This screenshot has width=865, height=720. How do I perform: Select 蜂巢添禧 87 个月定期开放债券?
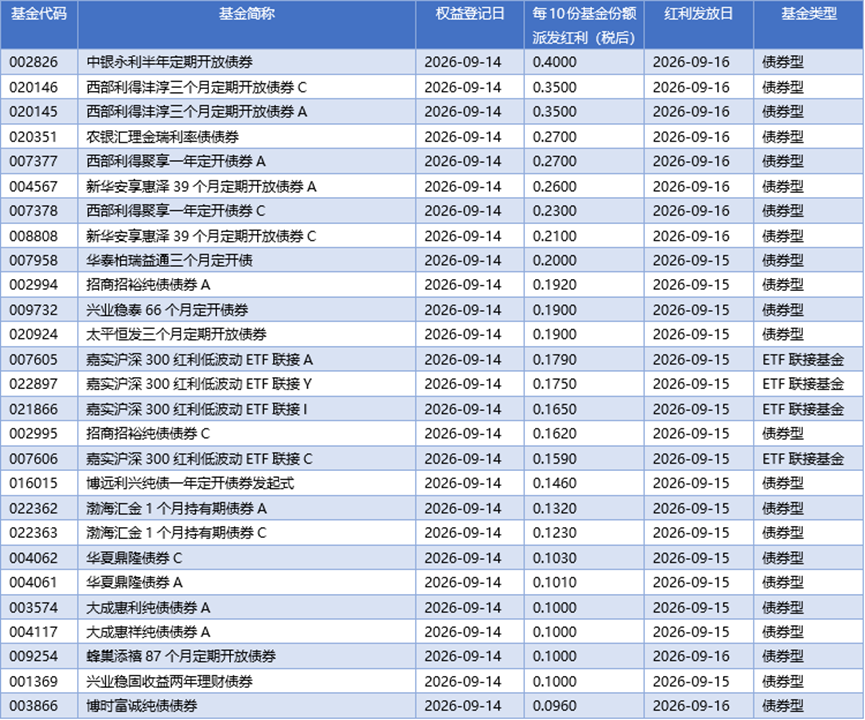click(x=181, y=657)
